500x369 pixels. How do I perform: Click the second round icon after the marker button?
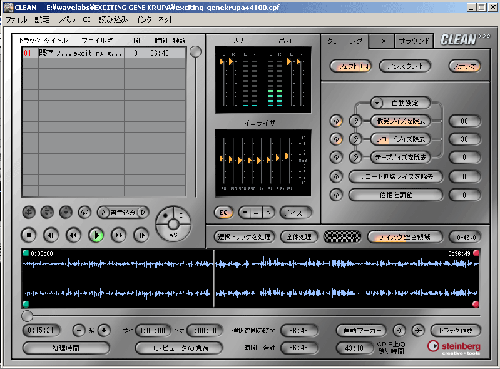418,331
